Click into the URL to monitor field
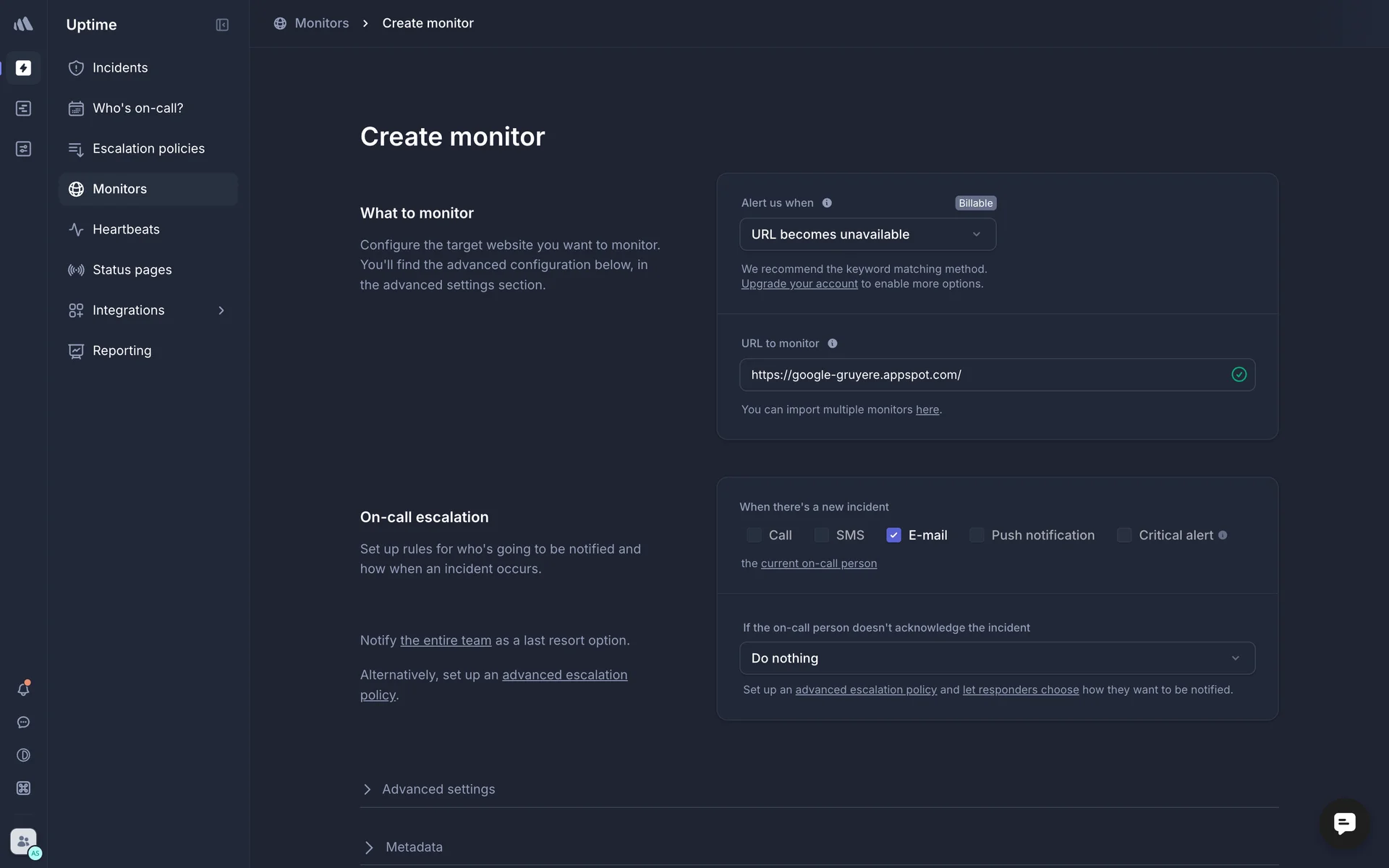1389x868 pixels. tap(984, 375)
